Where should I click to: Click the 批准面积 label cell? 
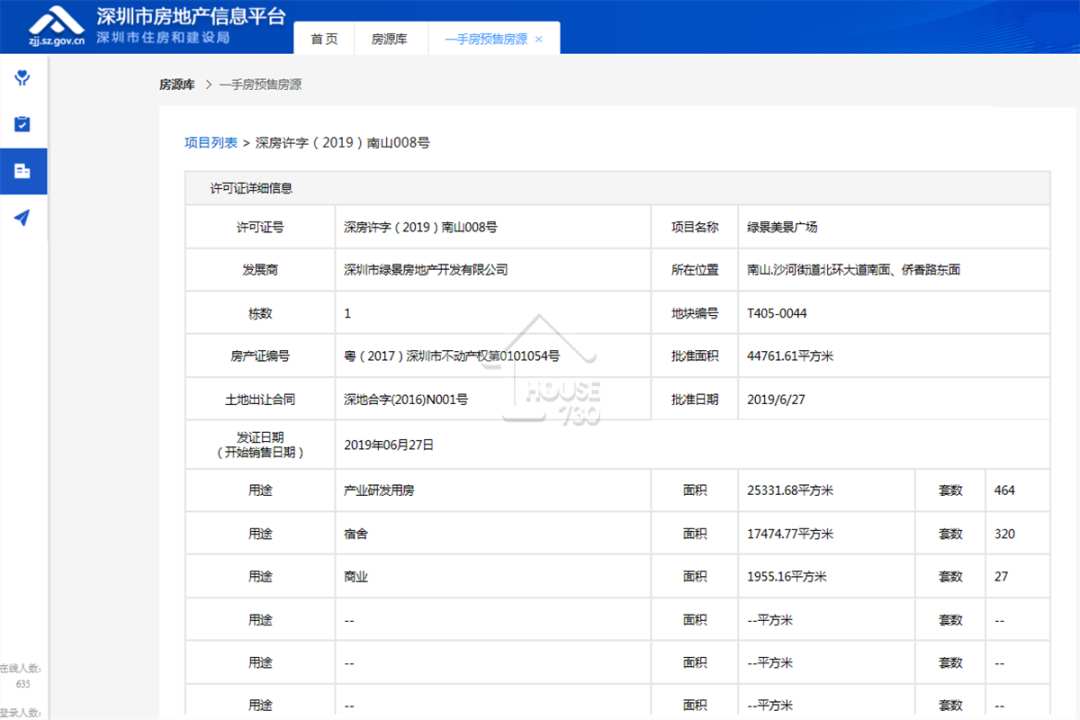click(x=694, y=356)
